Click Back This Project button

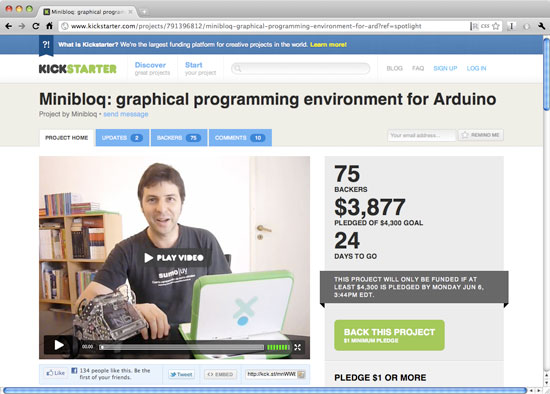point(389,335)
